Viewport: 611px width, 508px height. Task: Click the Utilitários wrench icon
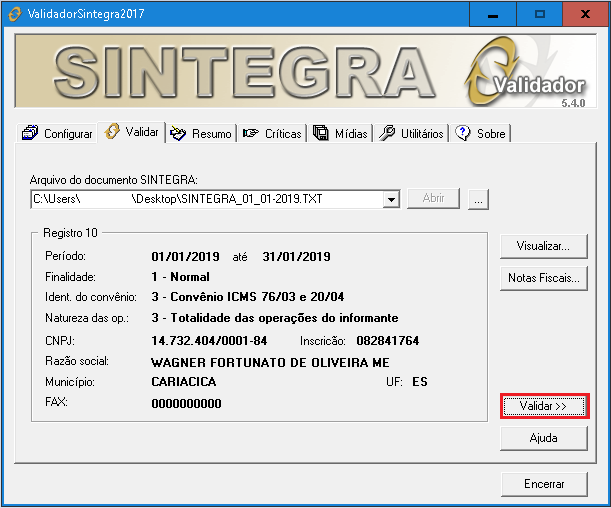click(387, 133)
